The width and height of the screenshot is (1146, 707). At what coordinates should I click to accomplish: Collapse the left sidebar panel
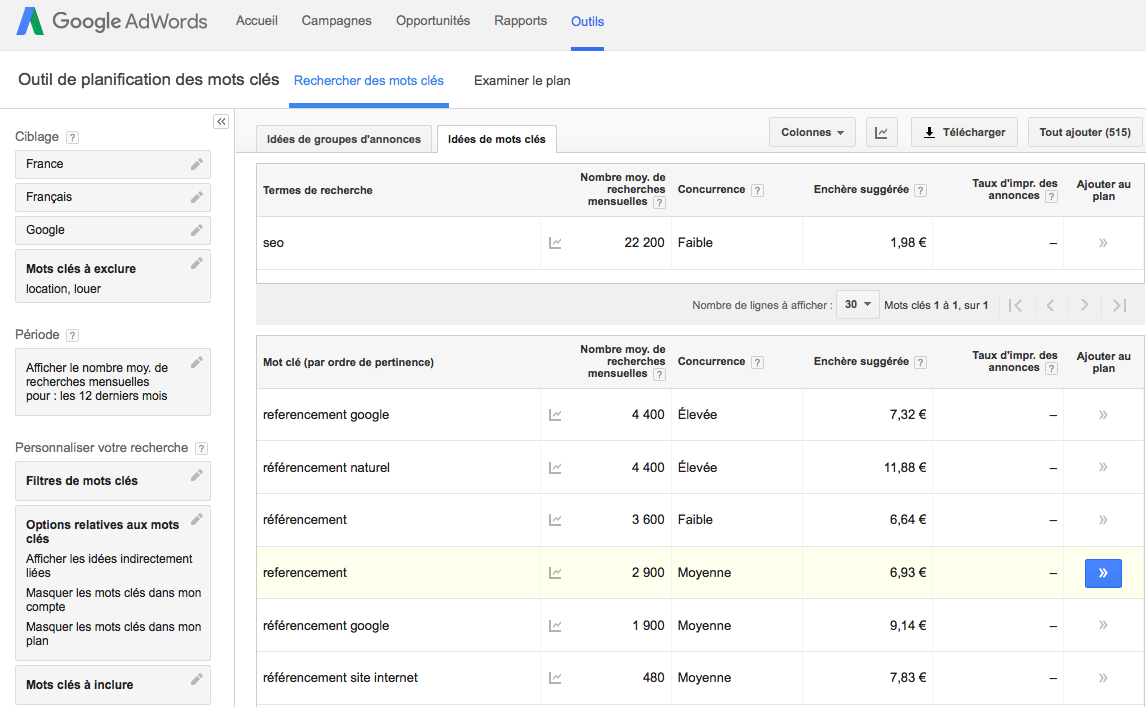click(221, 121)
